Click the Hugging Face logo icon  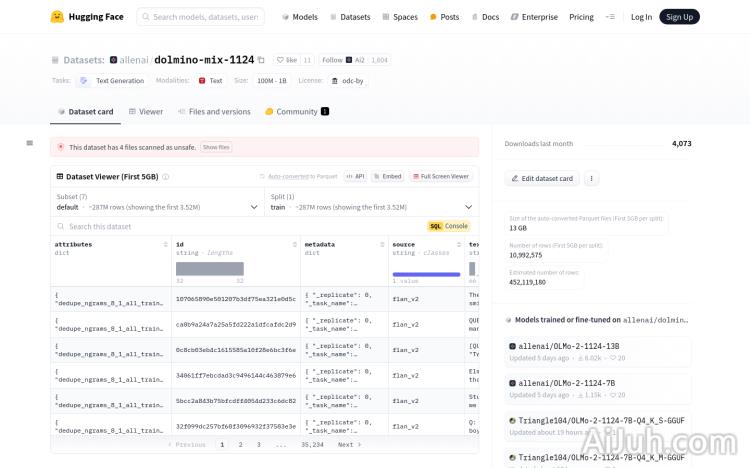tap(57, 17)
